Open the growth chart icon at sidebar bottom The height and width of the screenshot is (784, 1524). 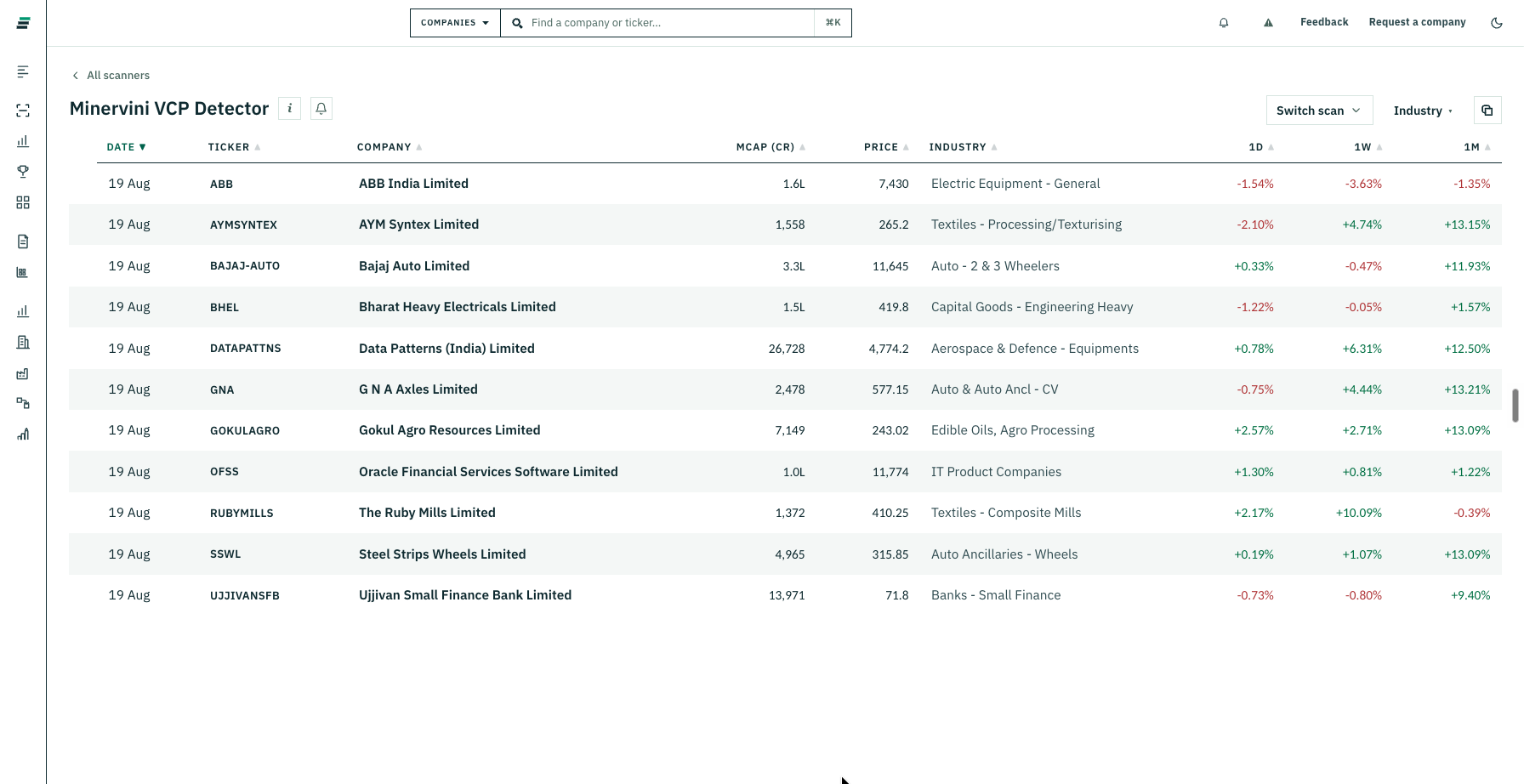pos(23,435)
